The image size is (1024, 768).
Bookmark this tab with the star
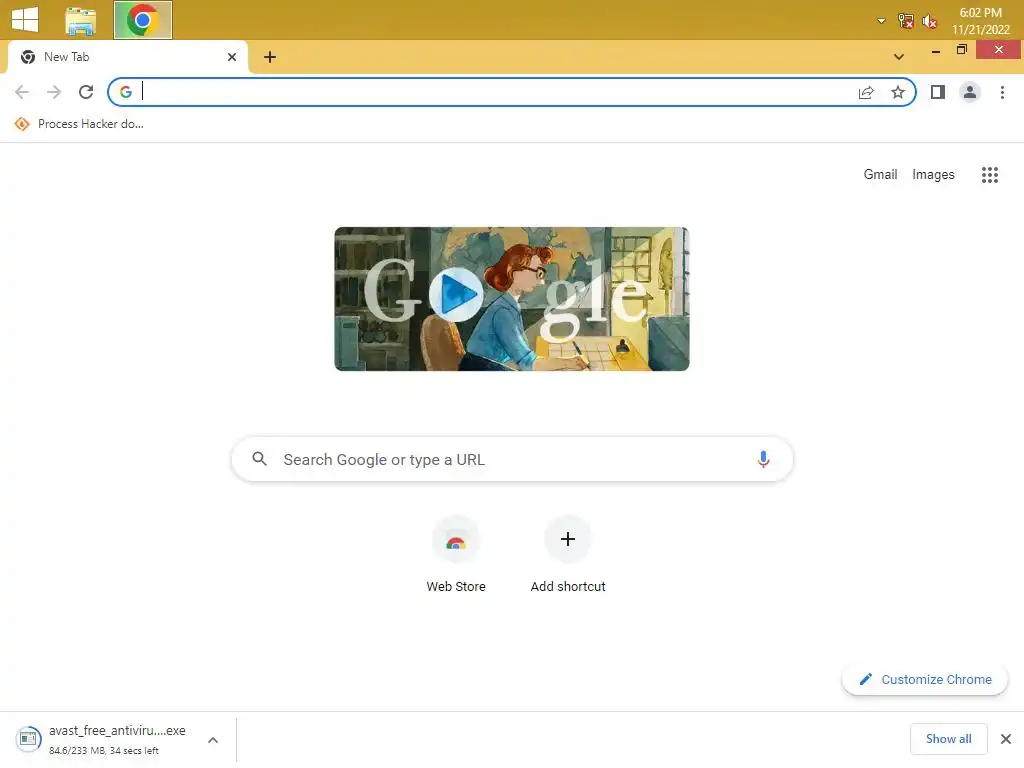click(x=898, y=92)
